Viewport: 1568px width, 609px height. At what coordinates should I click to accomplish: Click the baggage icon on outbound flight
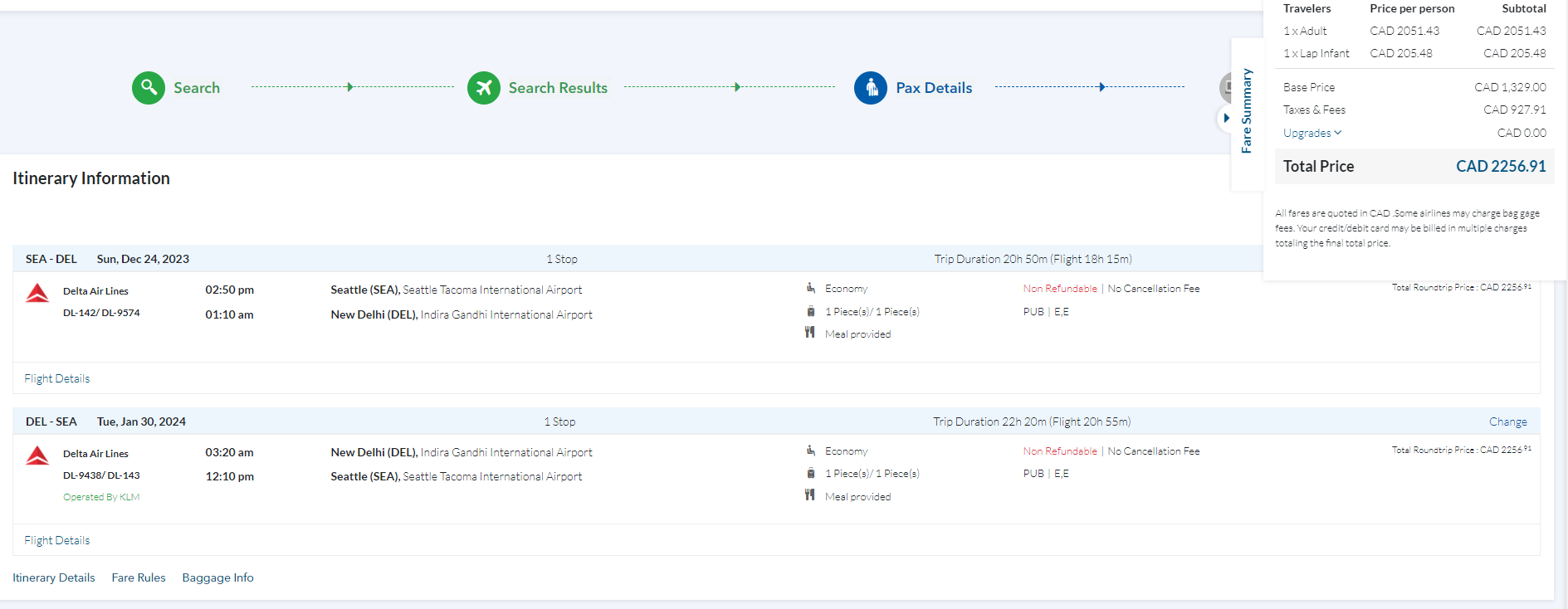pos(810,311)
